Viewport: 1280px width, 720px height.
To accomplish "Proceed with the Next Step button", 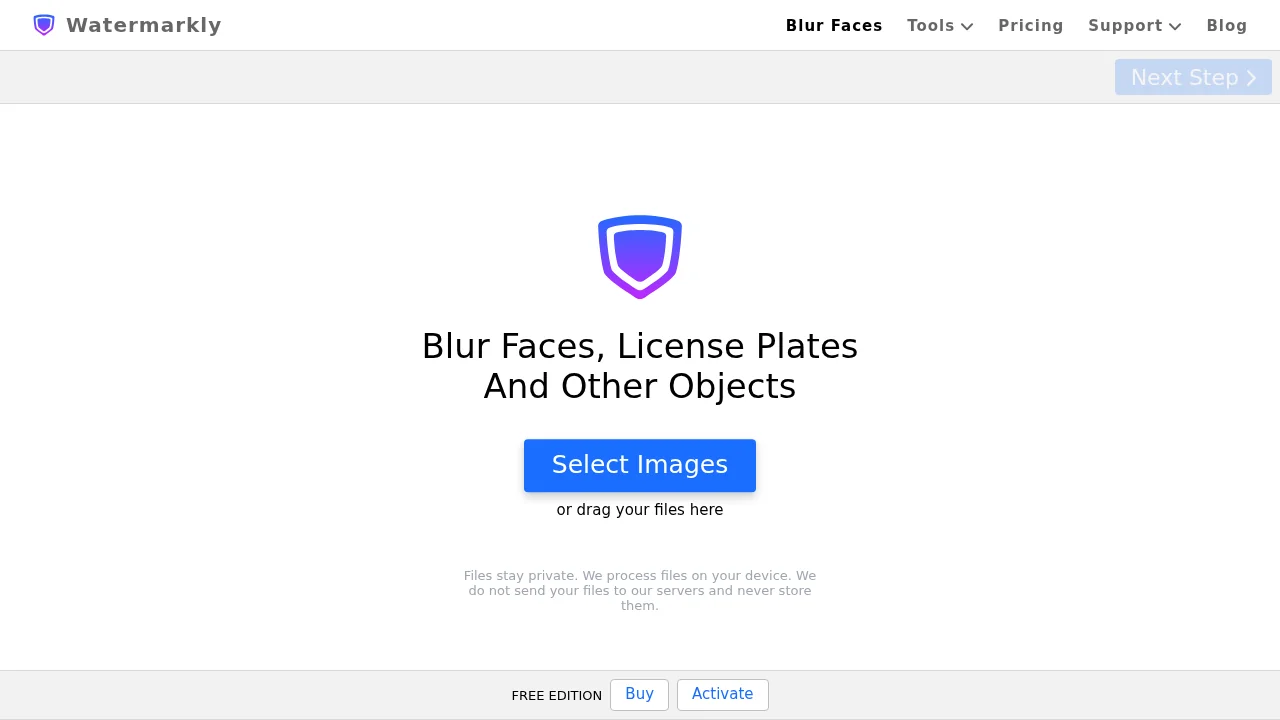I will point(1185,77).
